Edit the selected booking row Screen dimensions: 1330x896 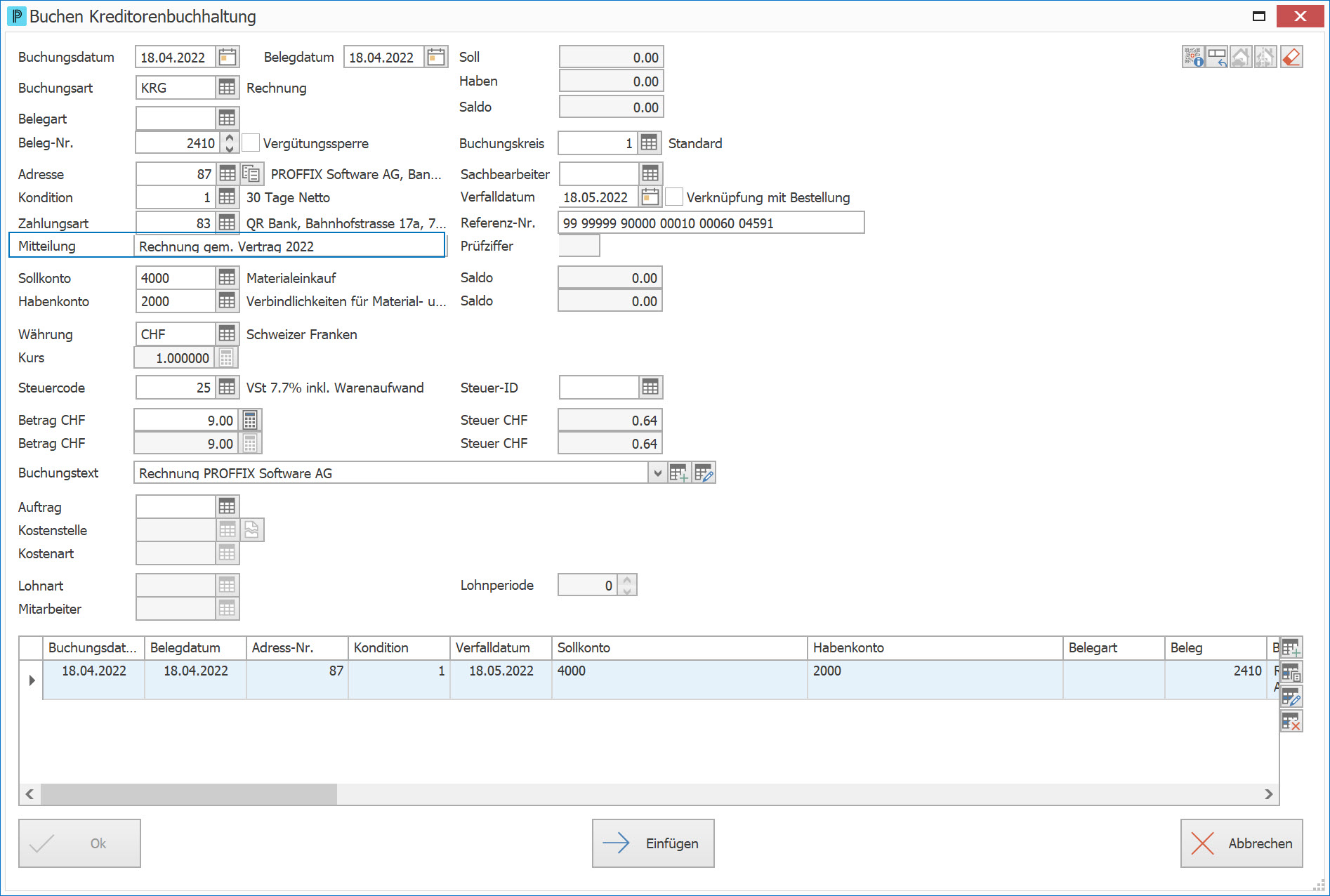coord(1291,697)
